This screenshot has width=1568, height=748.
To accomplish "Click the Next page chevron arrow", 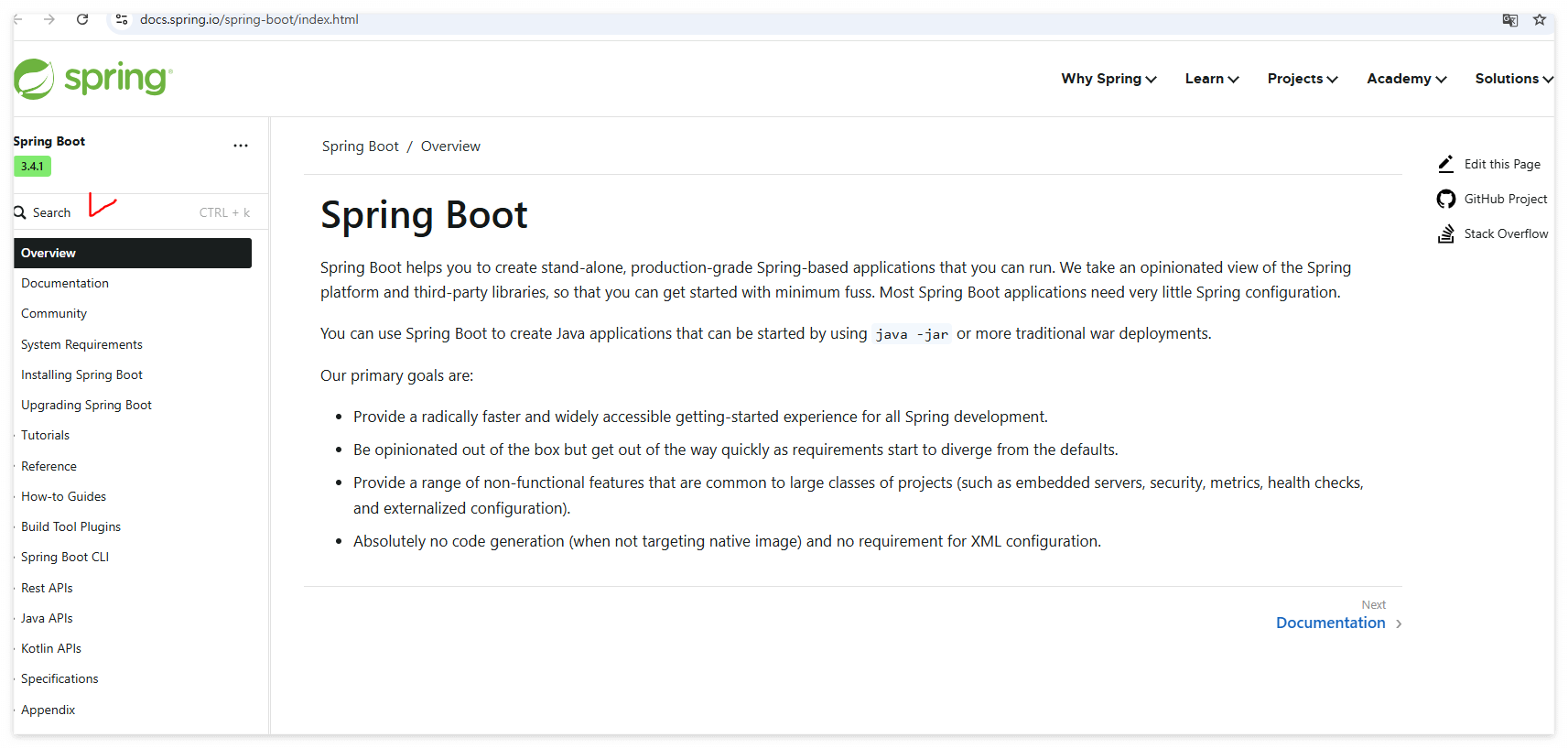I will point(1399,623).
